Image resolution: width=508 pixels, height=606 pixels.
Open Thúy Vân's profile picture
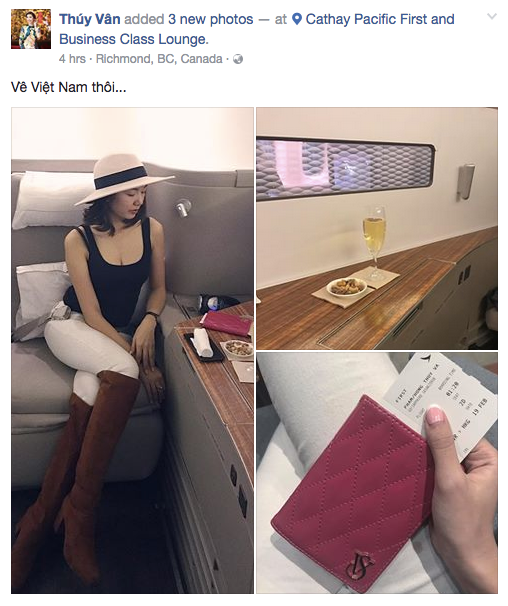pos(31,29)
